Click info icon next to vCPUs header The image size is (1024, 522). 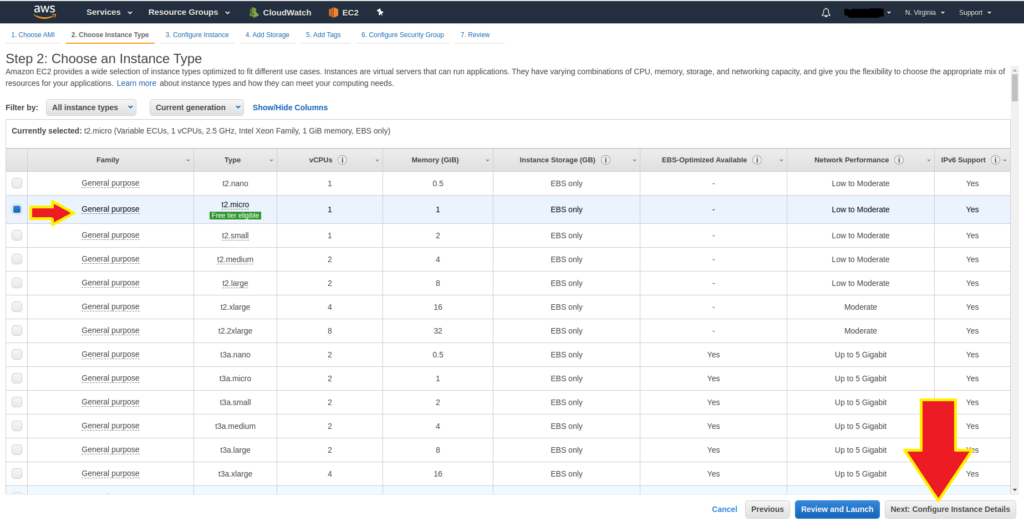click(x=342, y=160)
